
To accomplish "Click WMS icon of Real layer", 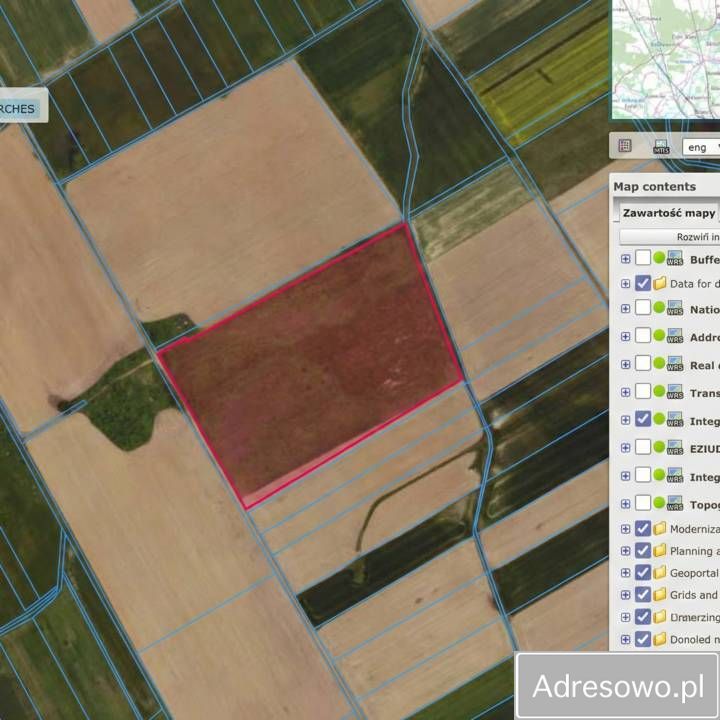I will click(x=675, y=364).
